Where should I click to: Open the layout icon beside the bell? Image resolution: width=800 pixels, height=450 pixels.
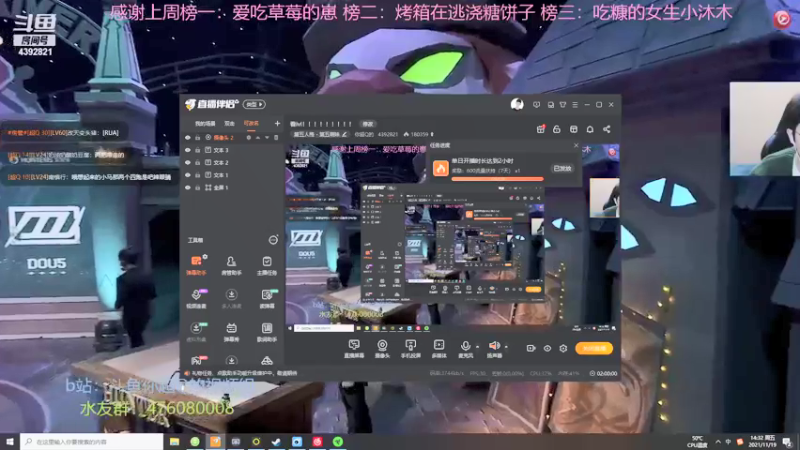[573, 129]
